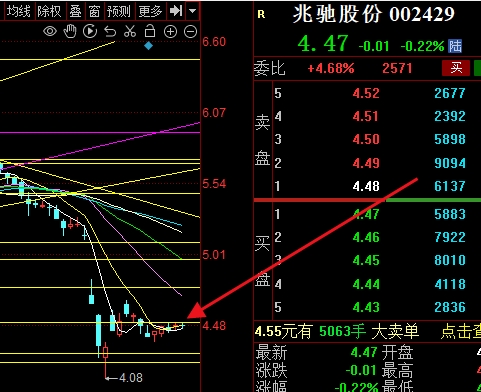This screenshot has width=481, height=392.
Task: Click the 点击查 link text
Action: (x=461, y=331)
